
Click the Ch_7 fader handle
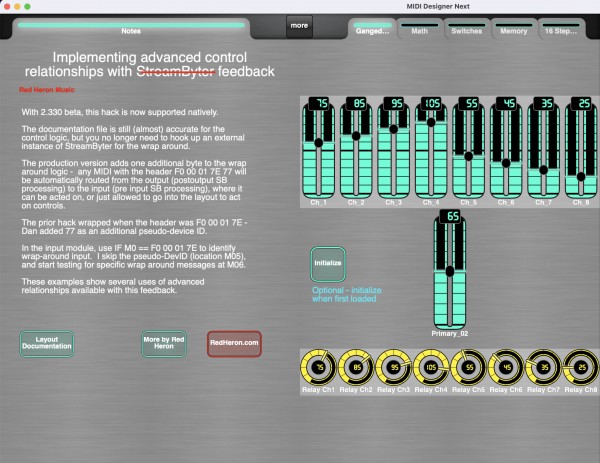tap(543, 170)
